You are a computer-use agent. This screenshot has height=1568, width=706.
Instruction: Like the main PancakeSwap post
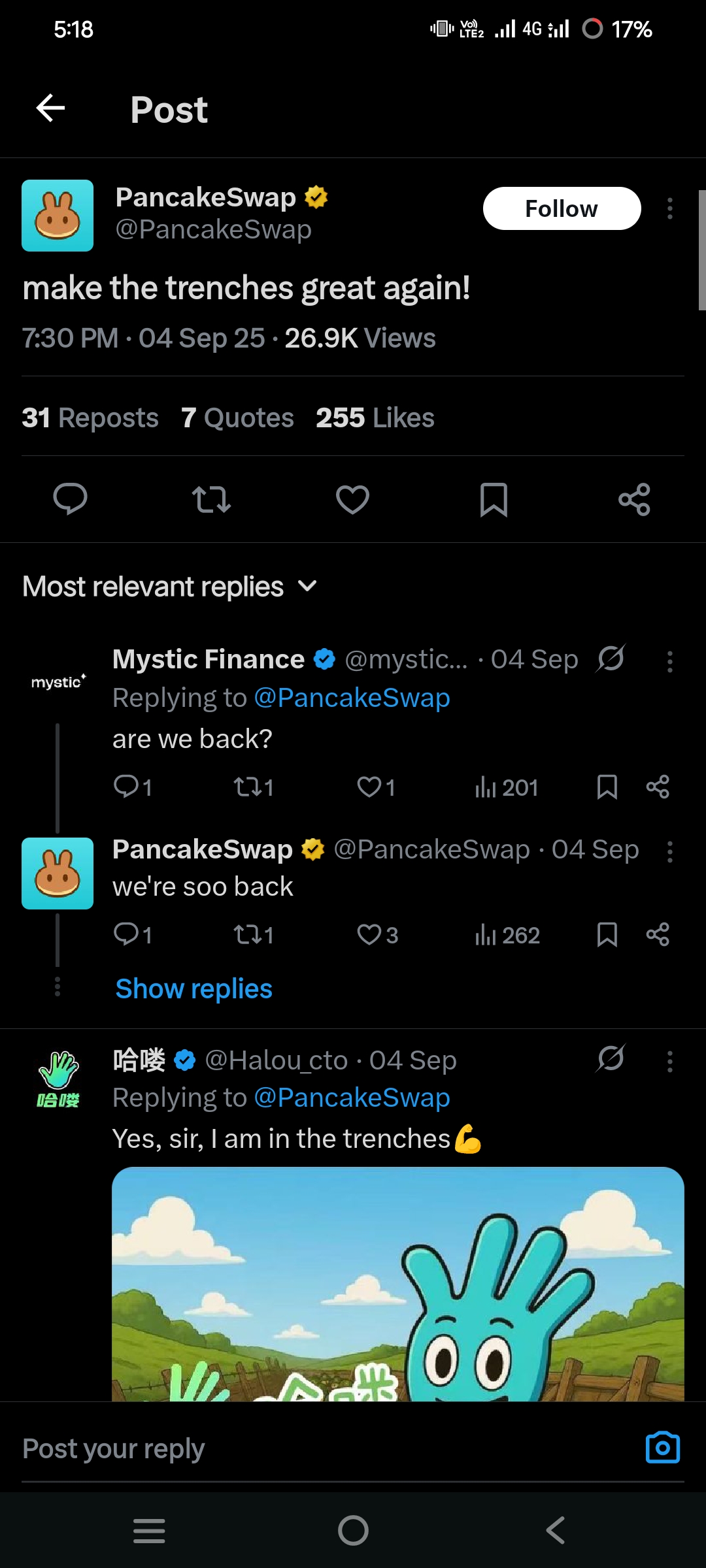click(352, 500)
